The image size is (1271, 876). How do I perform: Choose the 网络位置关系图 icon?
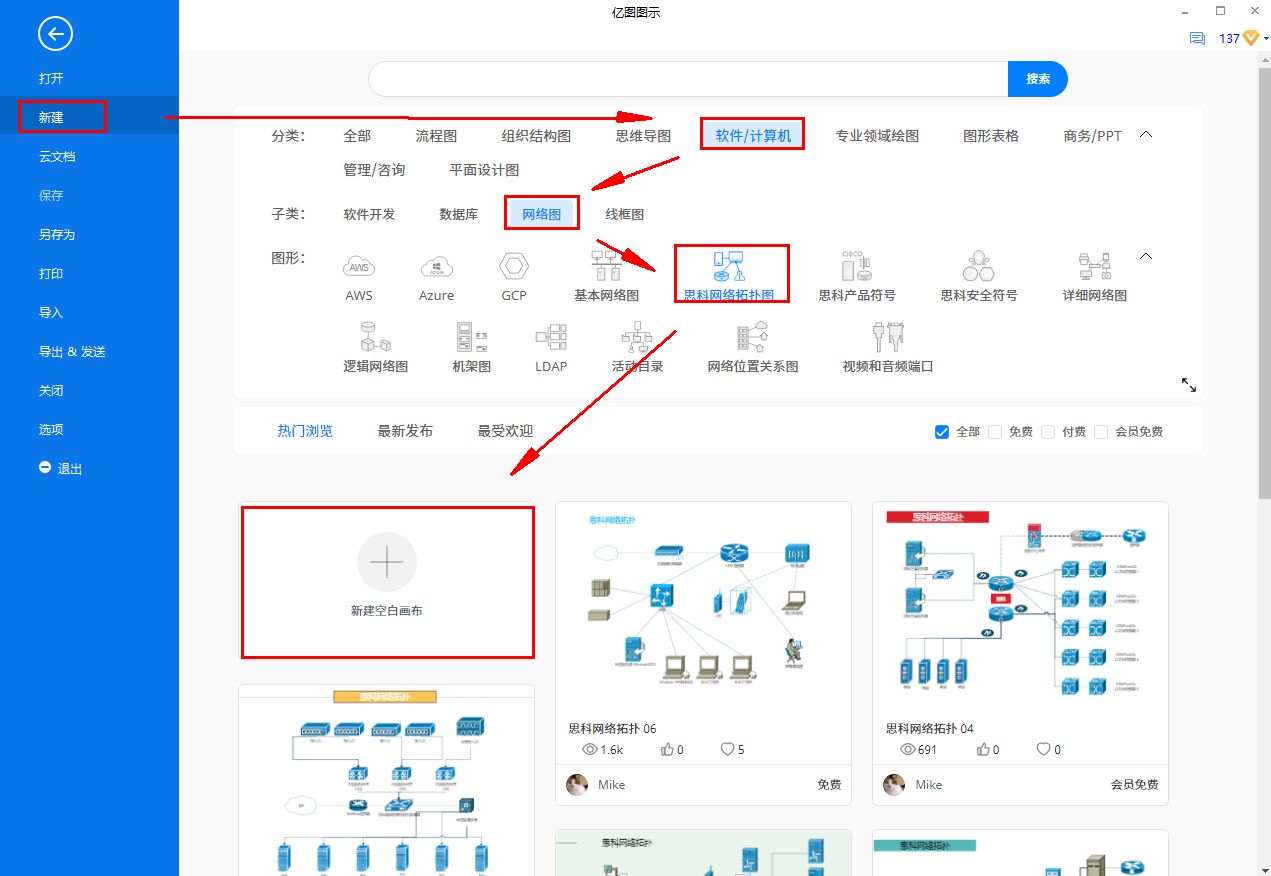[752, 337]
